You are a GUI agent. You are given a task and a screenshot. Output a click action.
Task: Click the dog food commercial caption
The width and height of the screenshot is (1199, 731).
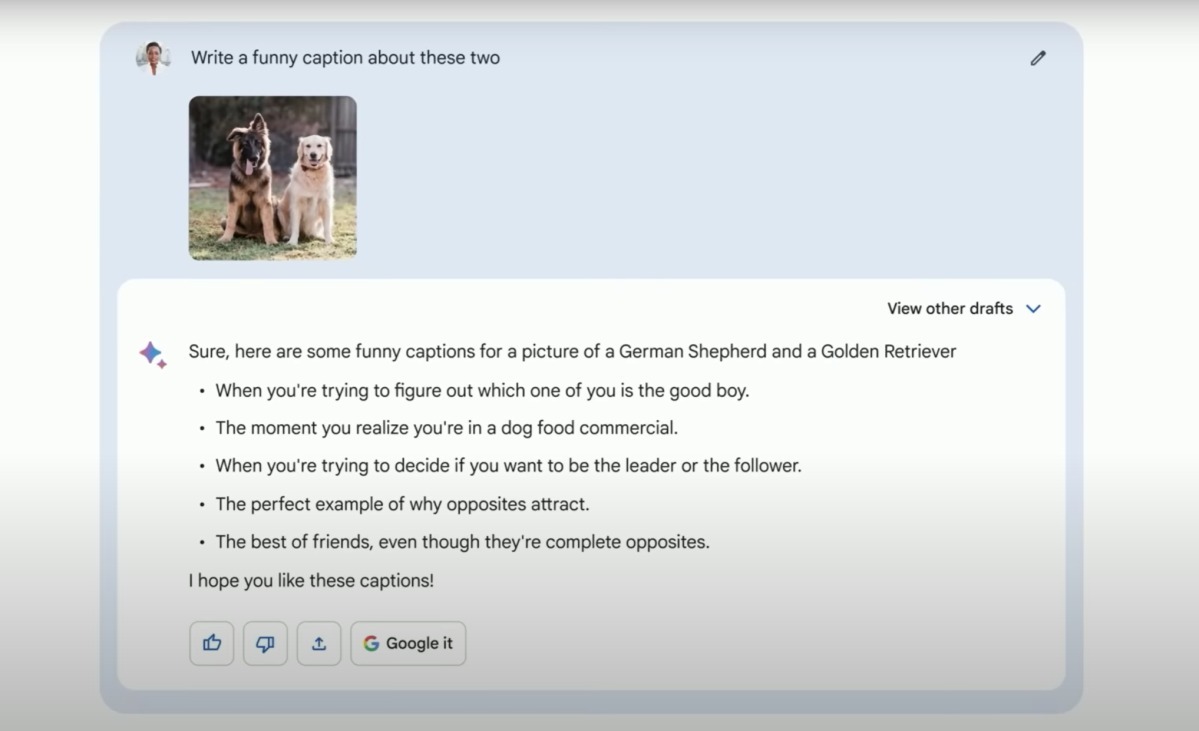pyautogui.click(x=447, y=428)
